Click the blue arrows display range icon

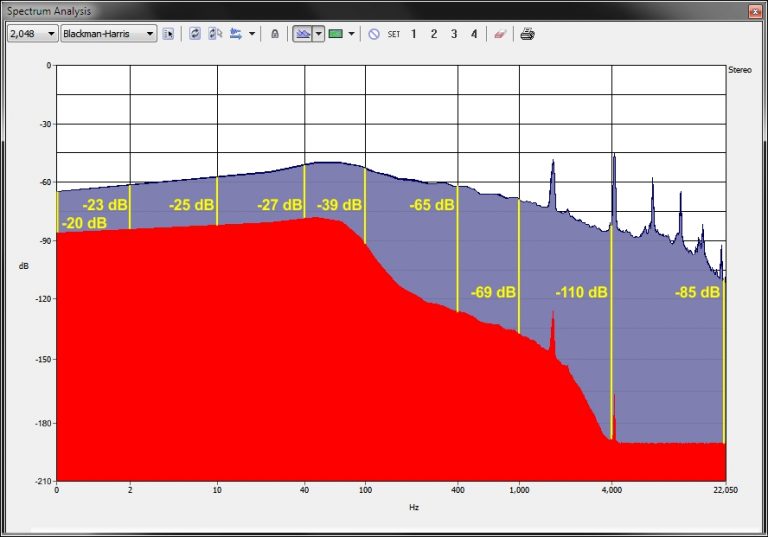236,34
